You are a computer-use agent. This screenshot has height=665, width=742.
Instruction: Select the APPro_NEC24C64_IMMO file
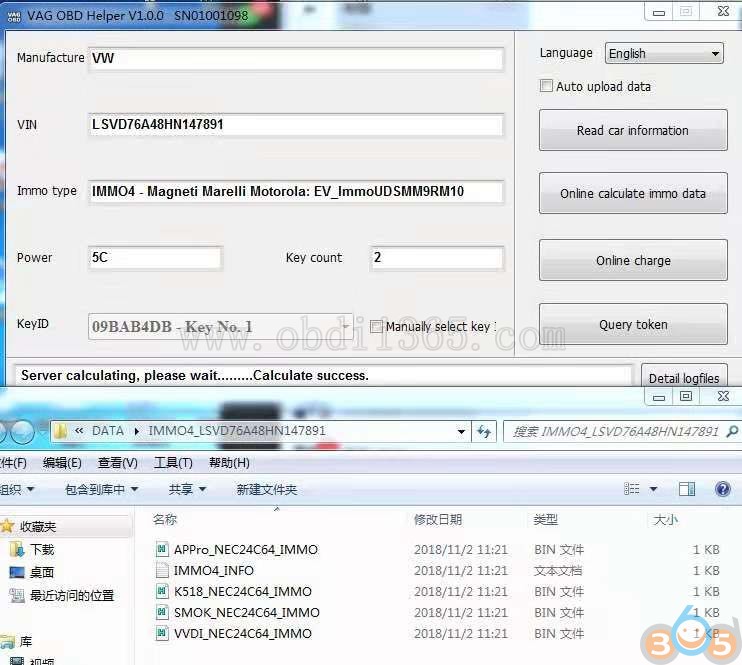click(x=246, y=550)
